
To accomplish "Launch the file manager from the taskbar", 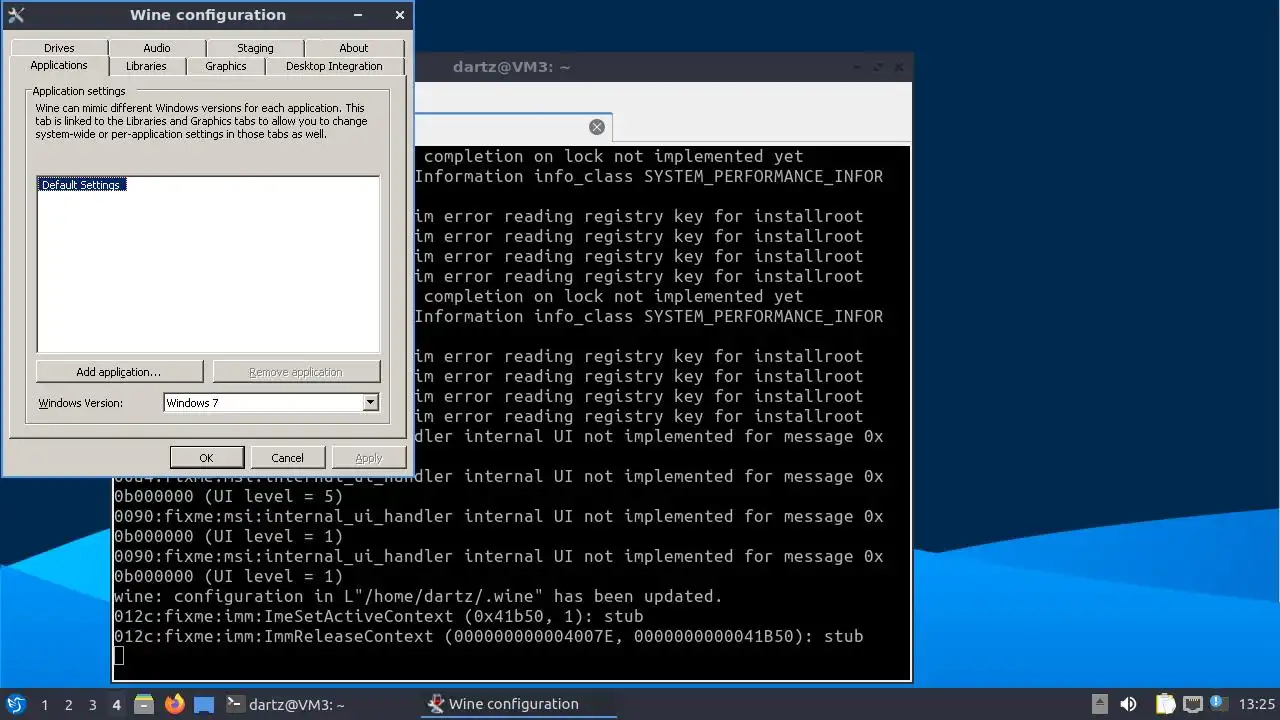I will coord(144,704).
